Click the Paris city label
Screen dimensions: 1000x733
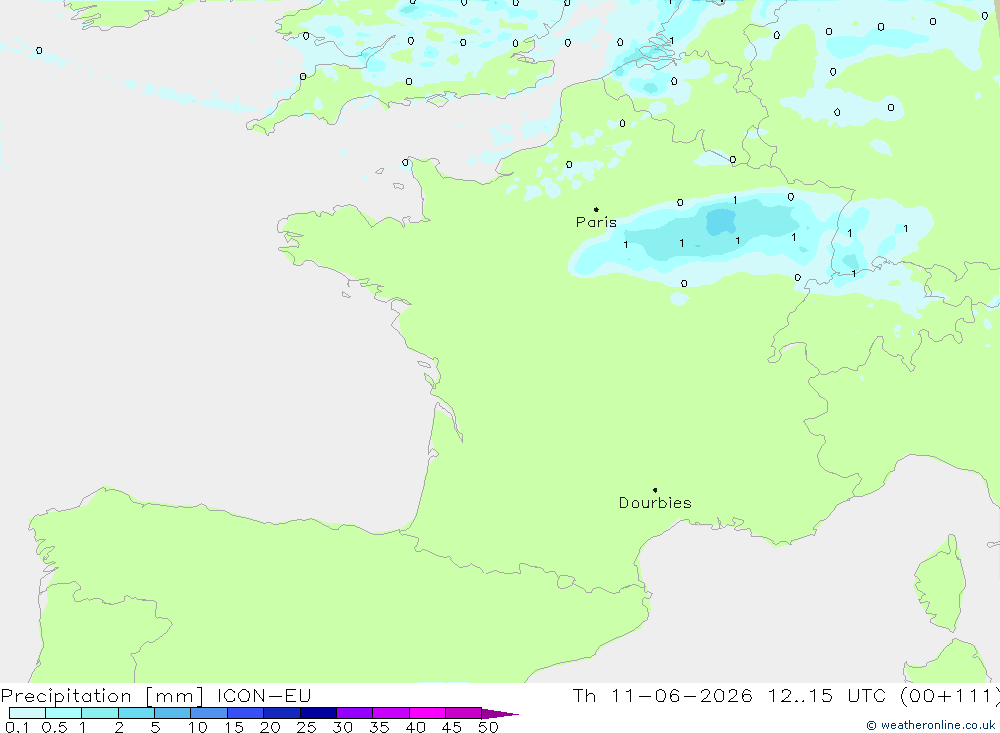pyautogui.click(x=596, y=222)
